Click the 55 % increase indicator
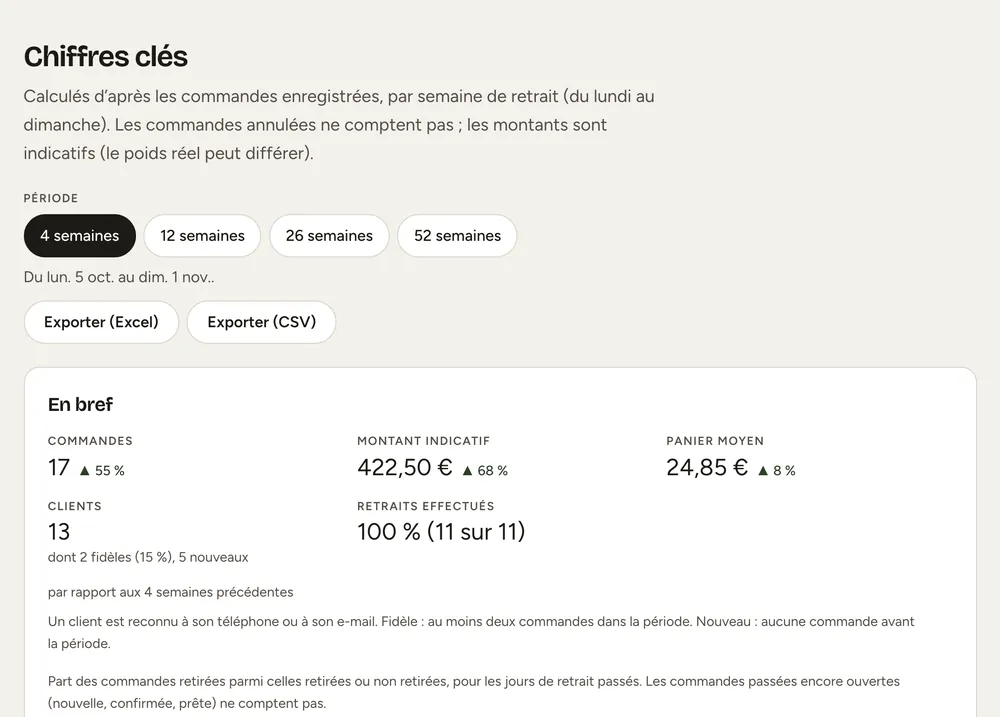The image size is (1000, 717). [102, 471]
